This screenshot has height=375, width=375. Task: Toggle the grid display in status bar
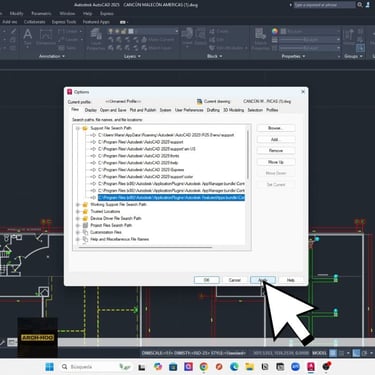click(333, 353)
